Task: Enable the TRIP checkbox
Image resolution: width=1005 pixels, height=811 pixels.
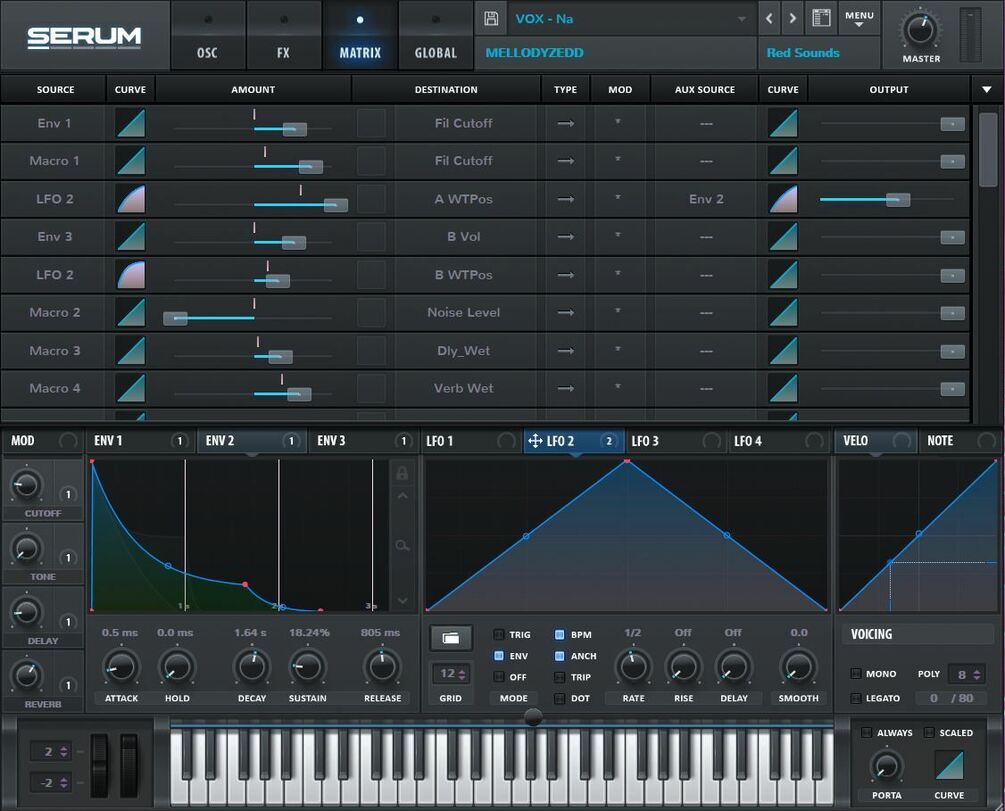Action: click(560, 677)
